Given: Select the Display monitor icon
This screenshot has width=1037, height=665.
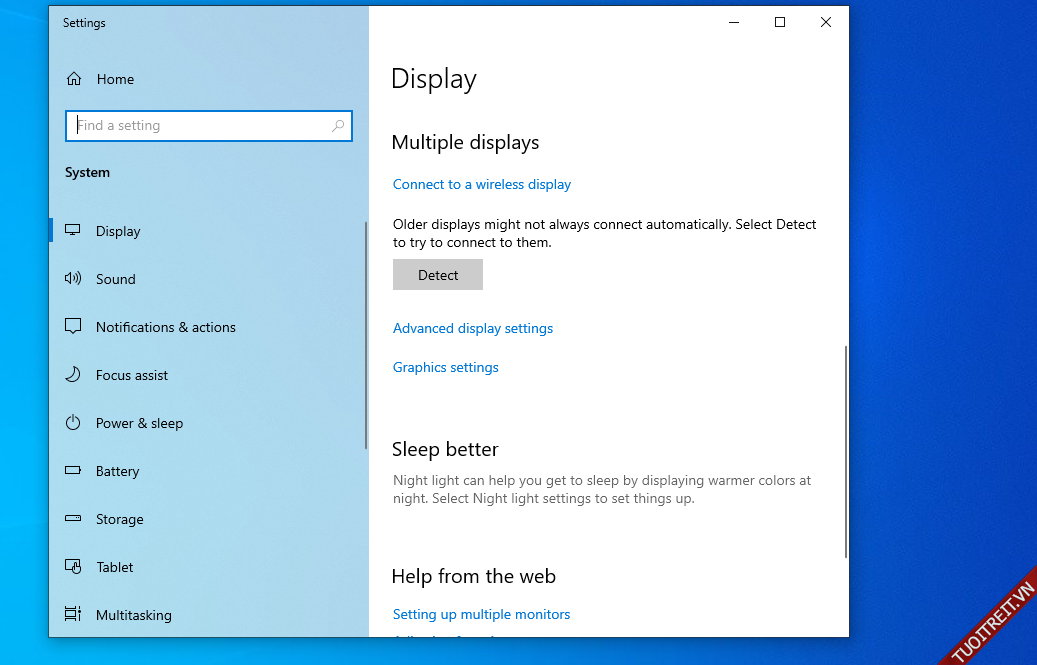Looking at the screenshot, I should click(73, 231).
